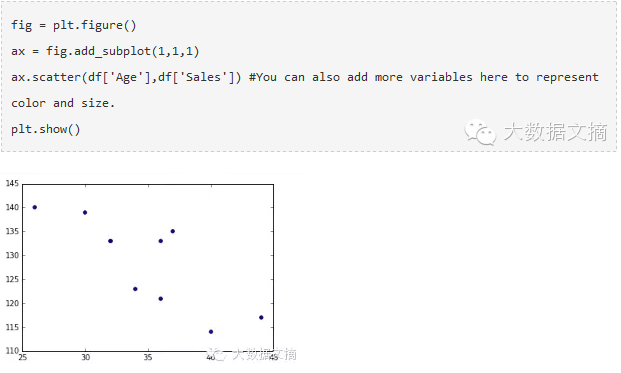Image resolution: width=621 pixels, height=373 pixels.
Task: Click the point at age 36, sales 133
Action: coord(161,241)
